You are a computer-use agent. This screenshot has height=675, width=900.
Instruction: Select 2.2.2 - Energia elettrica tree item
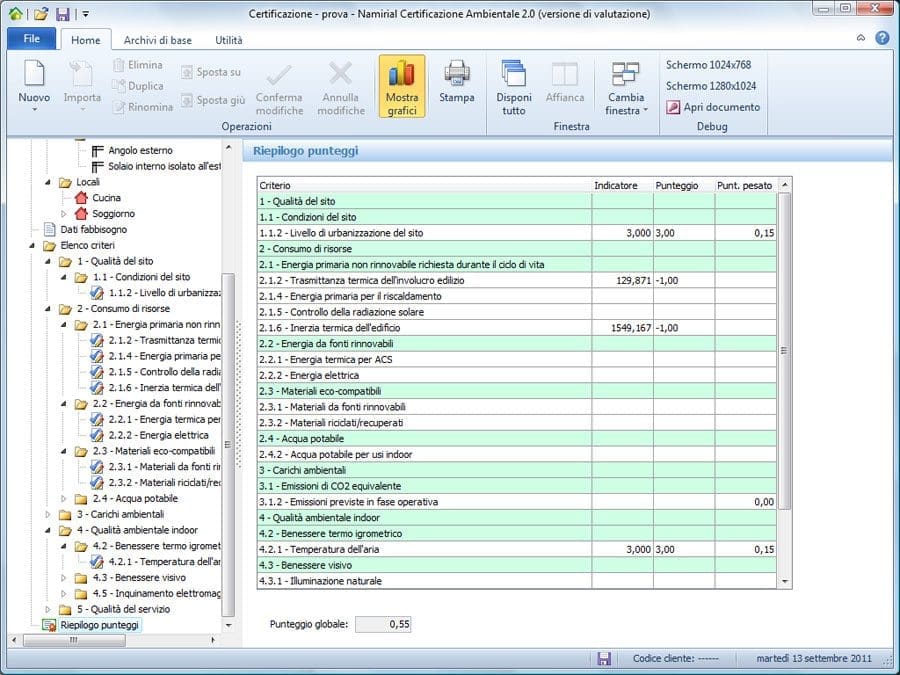pyautogui.click(x=158, y=435)
